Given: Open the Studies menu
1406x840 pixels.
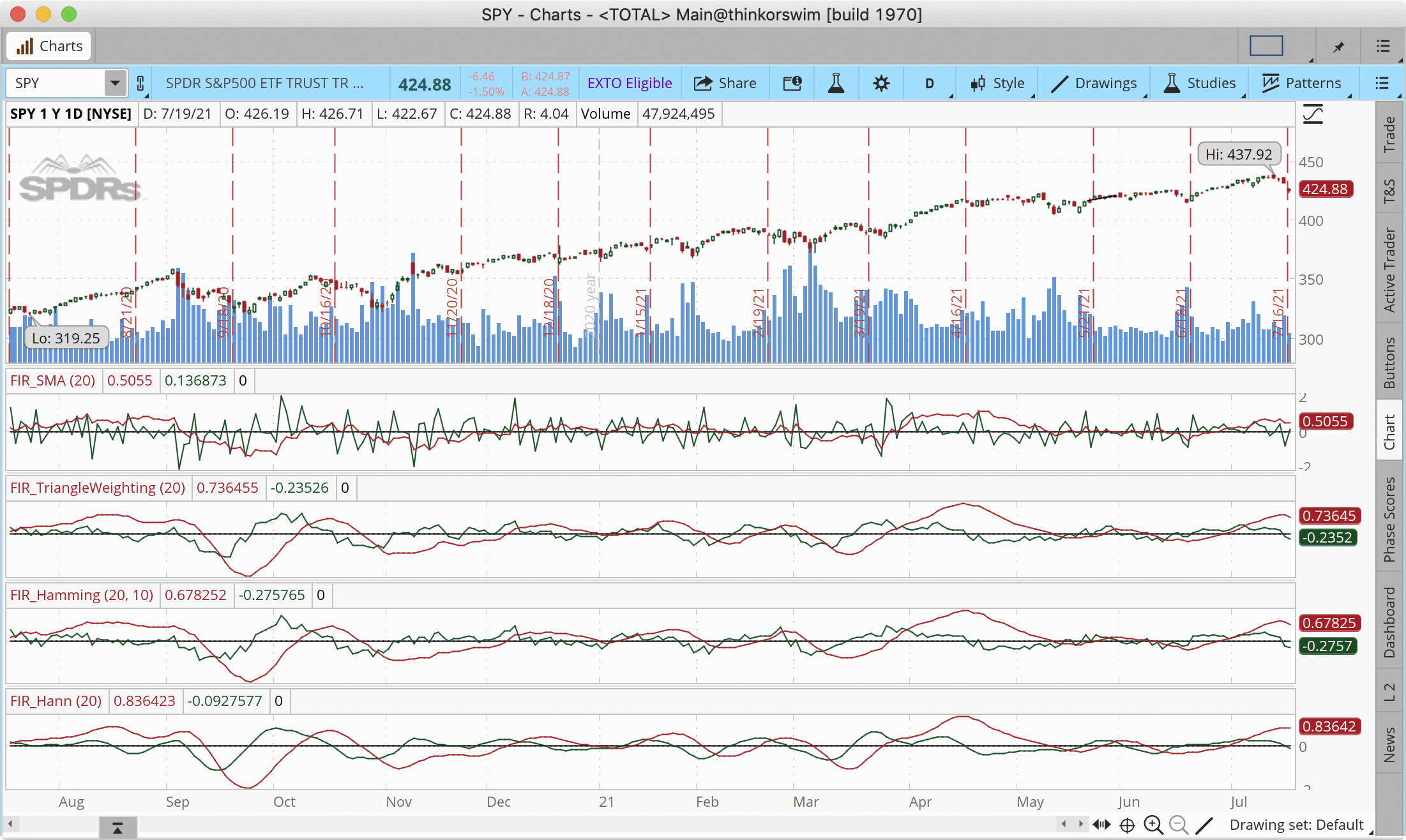Looking at the screenshot, I should [1200, 83].
